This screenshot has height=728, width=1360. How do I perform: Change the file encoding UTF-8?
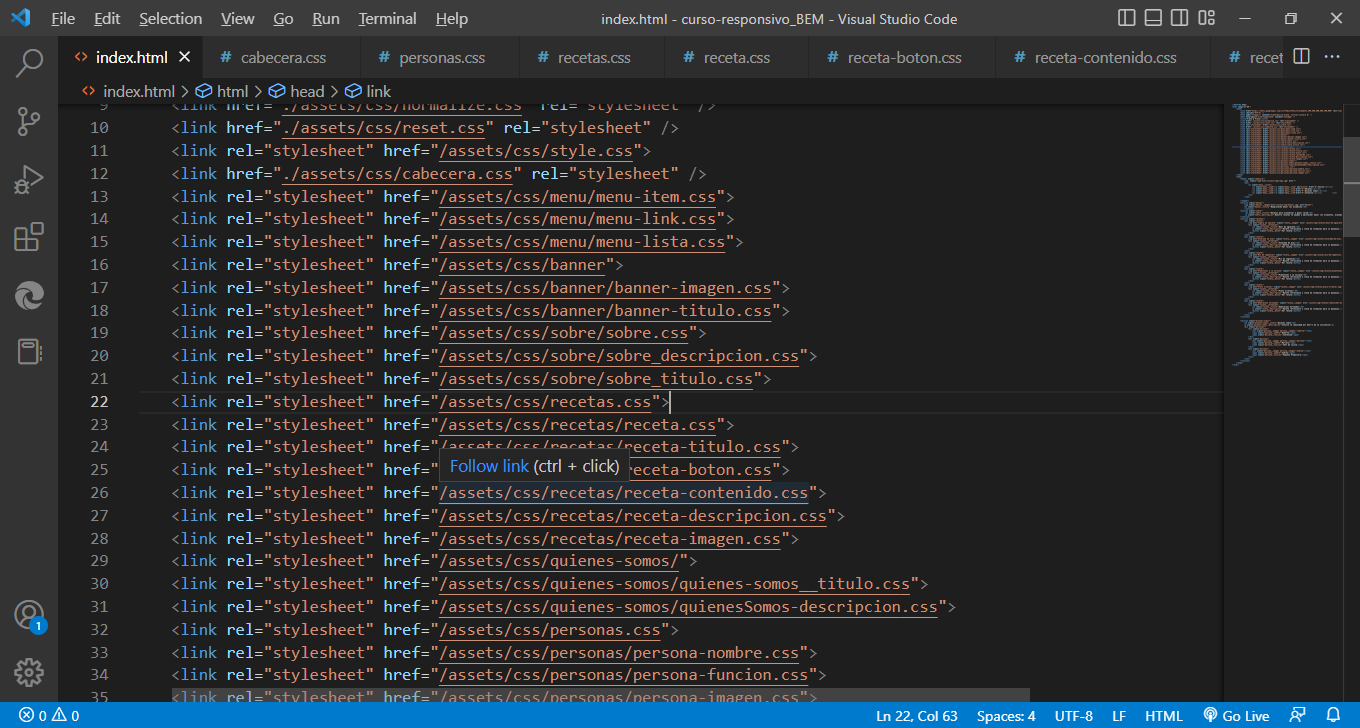click(1074, 716)
